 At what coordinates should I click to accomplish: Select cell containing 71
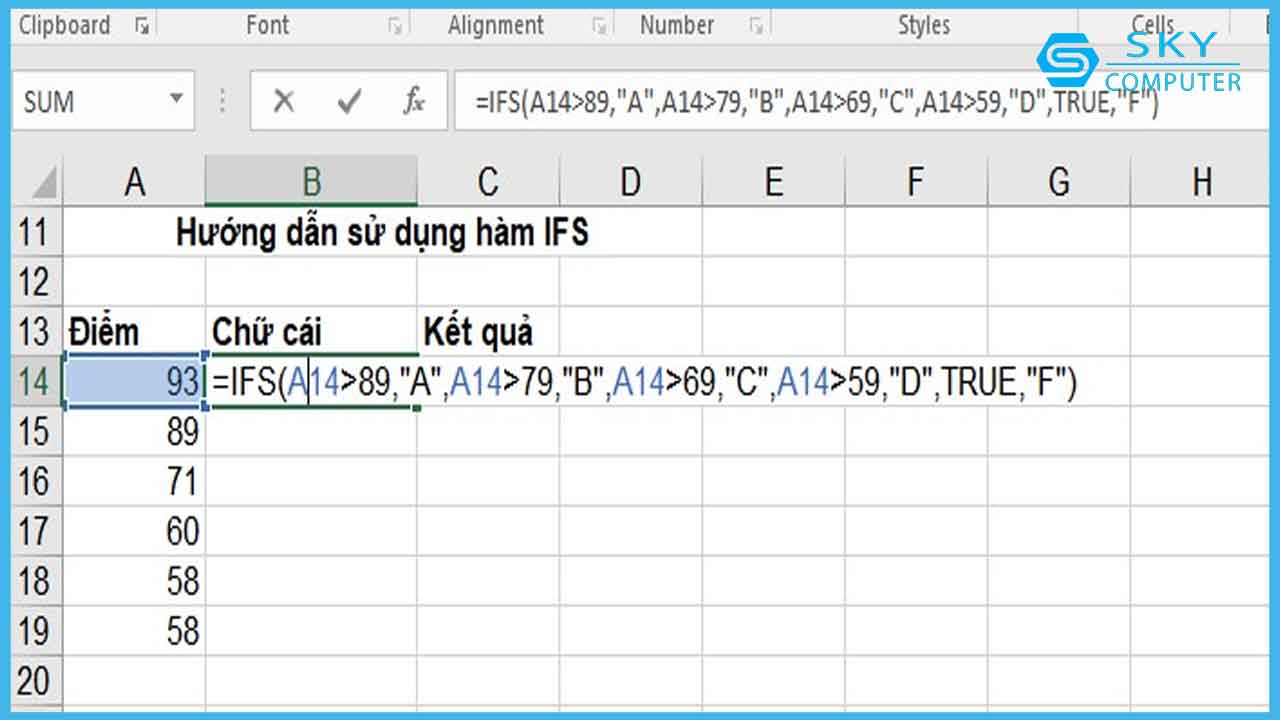point(134,482)
